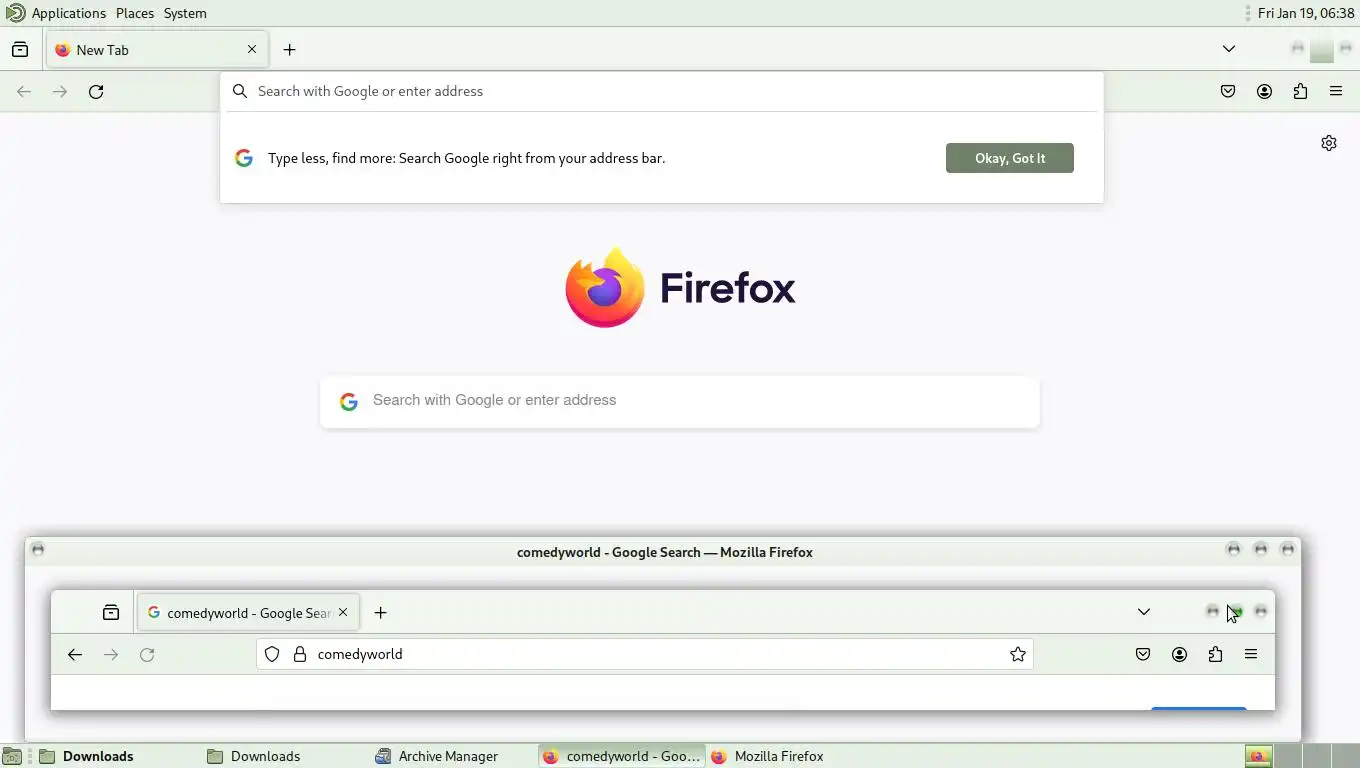
Task: Open Extensions in the top window's toolbar
Action: (x=1300, y=91)
